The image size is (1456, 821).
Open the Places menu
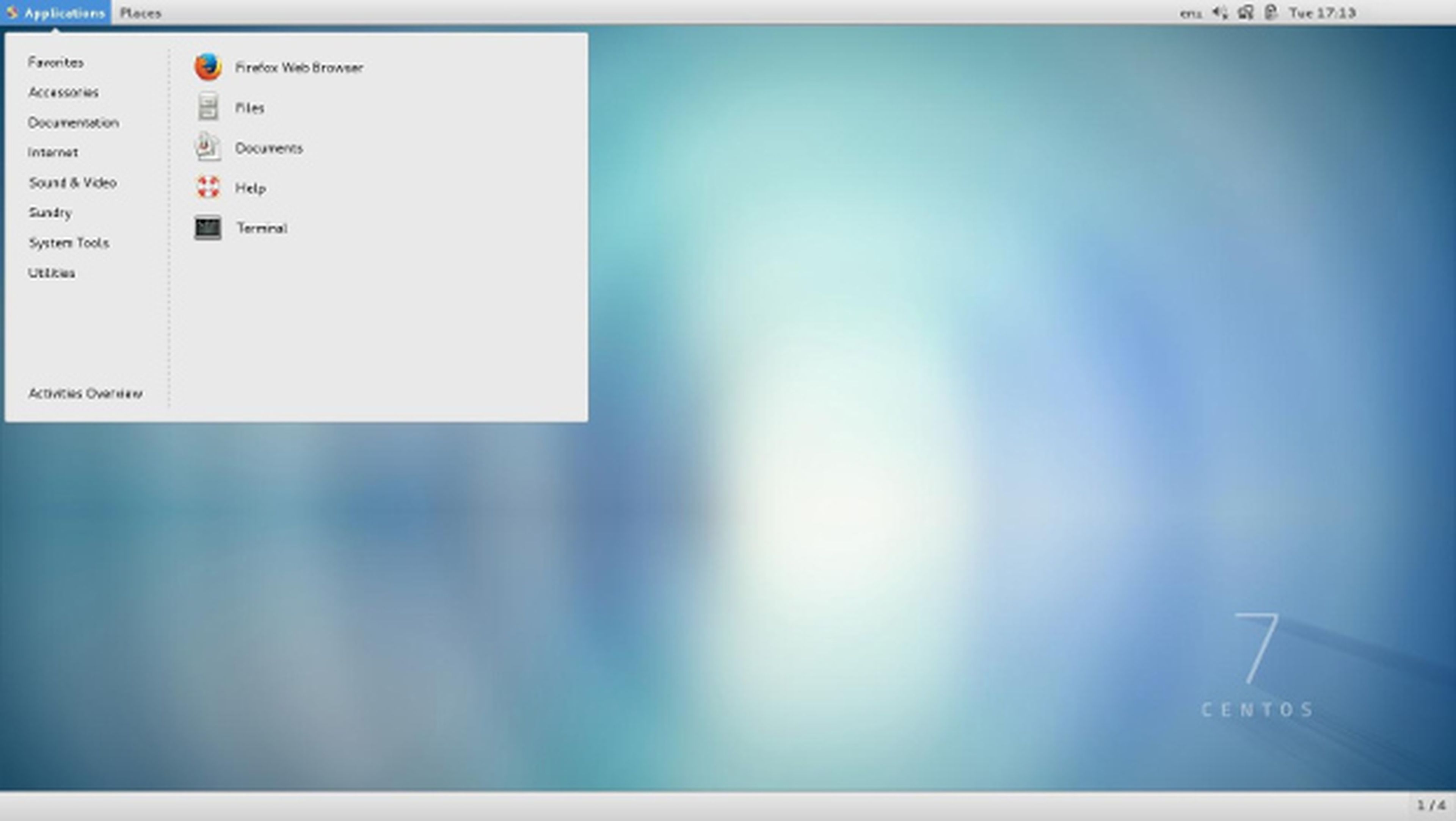point(140,13)
